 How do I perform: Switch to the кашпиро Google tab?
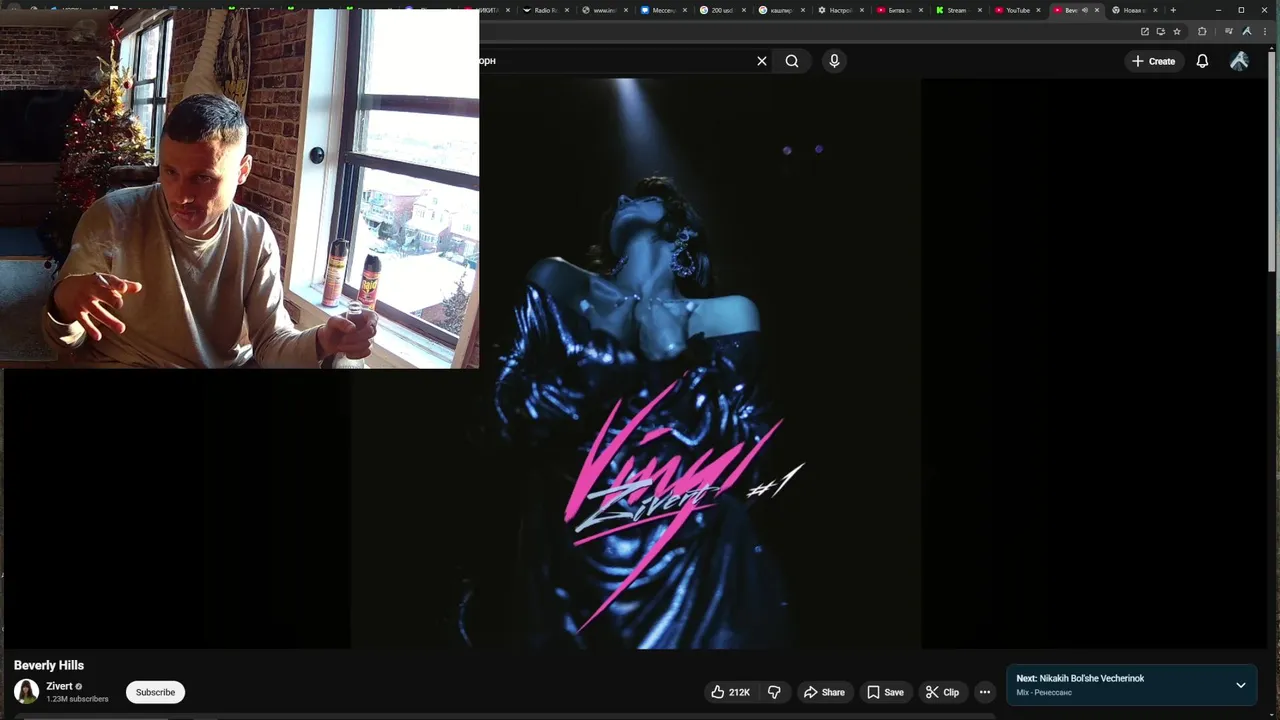(781, 10)
